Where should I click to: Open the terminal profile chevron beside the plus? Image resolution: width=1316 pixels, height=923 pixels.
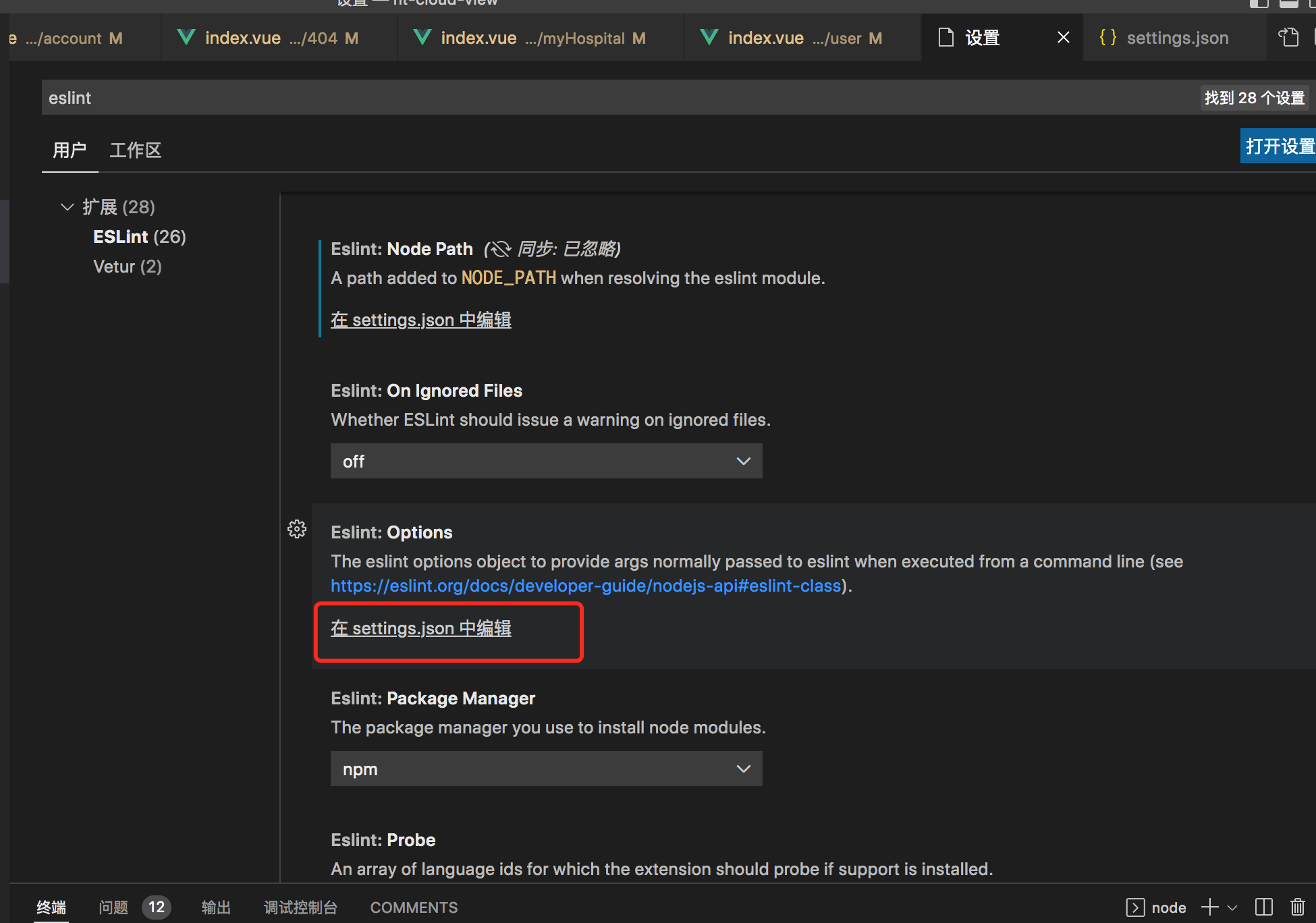tap(1233, 907)
